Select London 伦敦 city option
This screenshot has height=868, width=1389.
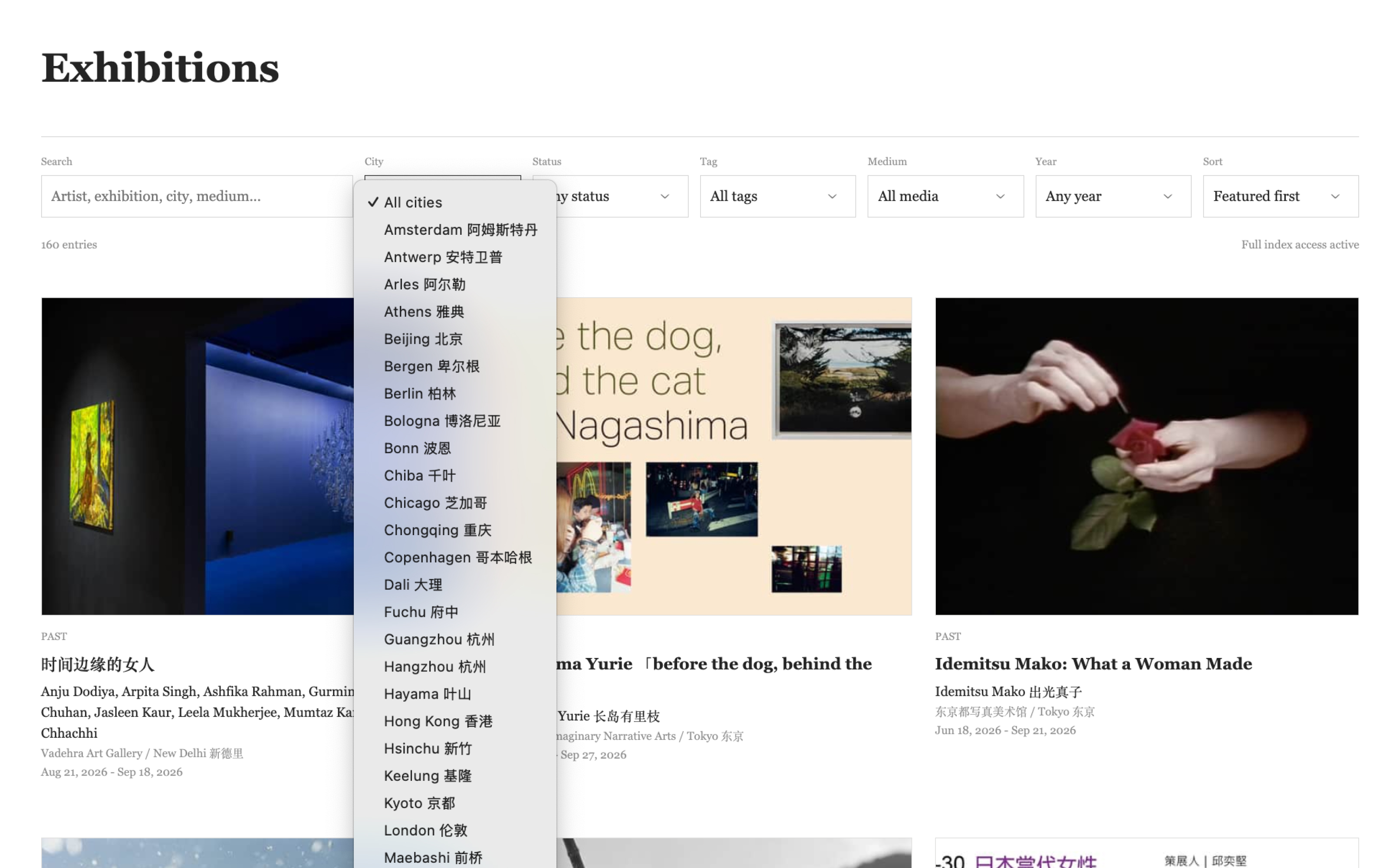454,830
